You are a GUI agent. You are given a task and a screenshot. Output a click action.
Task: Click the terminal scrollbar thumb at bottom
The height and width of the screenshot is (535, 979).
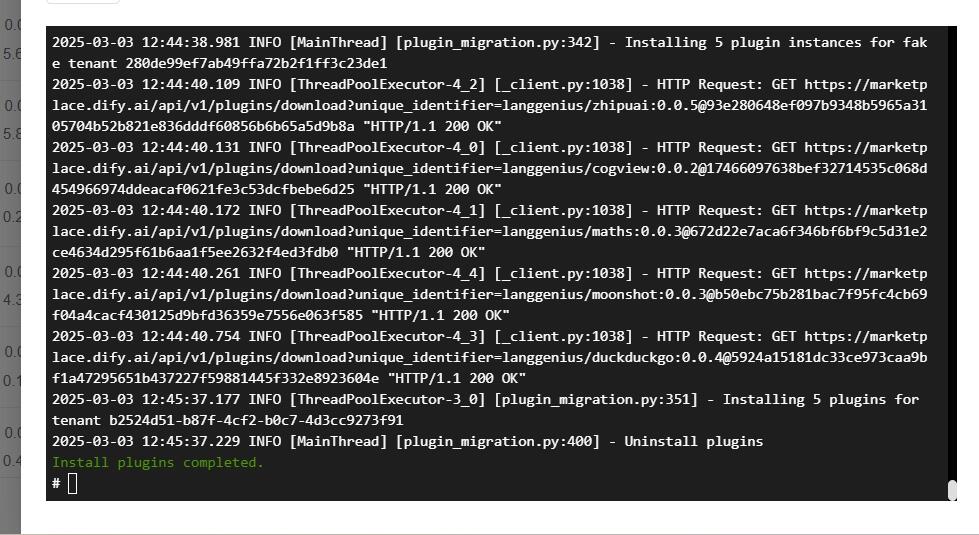point(952,490)
